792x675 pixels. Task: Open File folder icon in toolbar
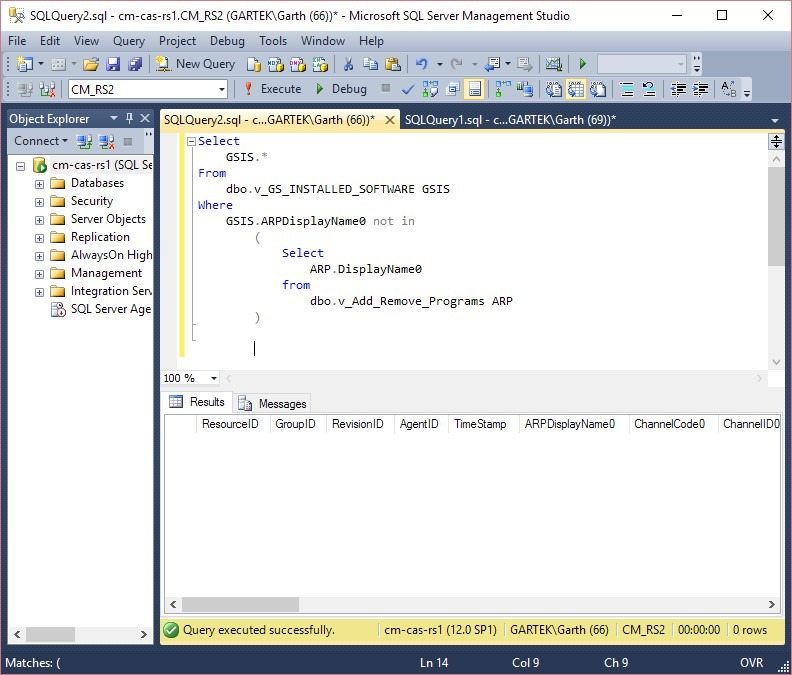(x=91, y=64)
